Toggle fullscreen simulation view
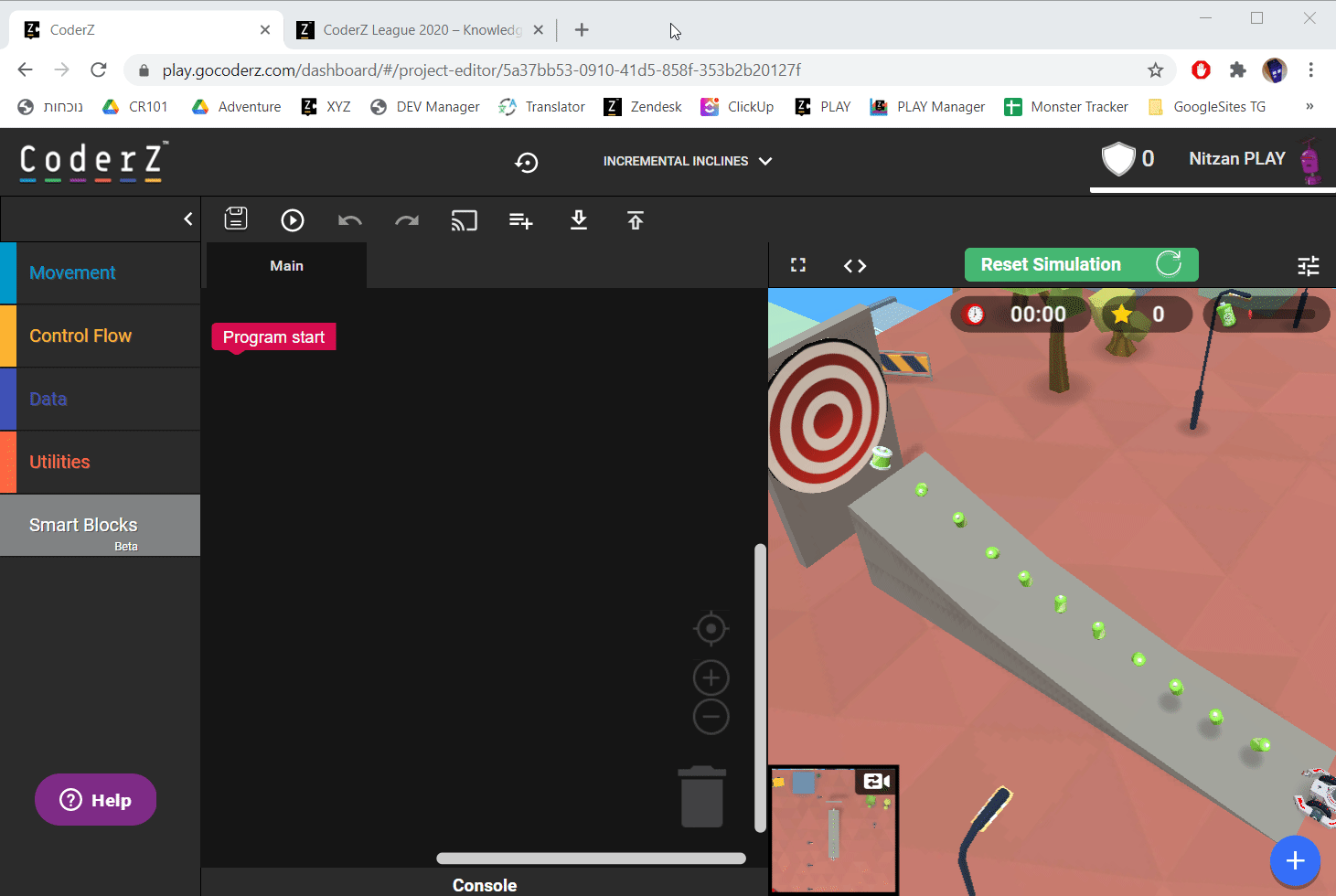The width and height of the screenshot is (1336, 896). tap(798, 265)
